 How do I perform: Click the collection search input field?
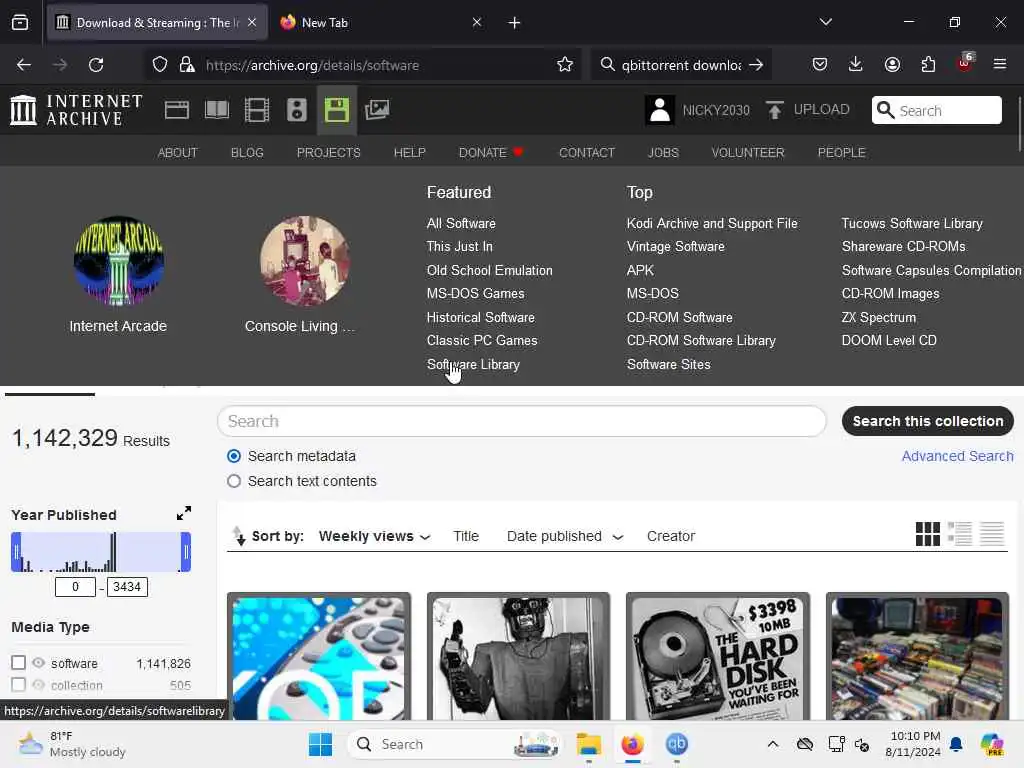click(x=521, y=421)
